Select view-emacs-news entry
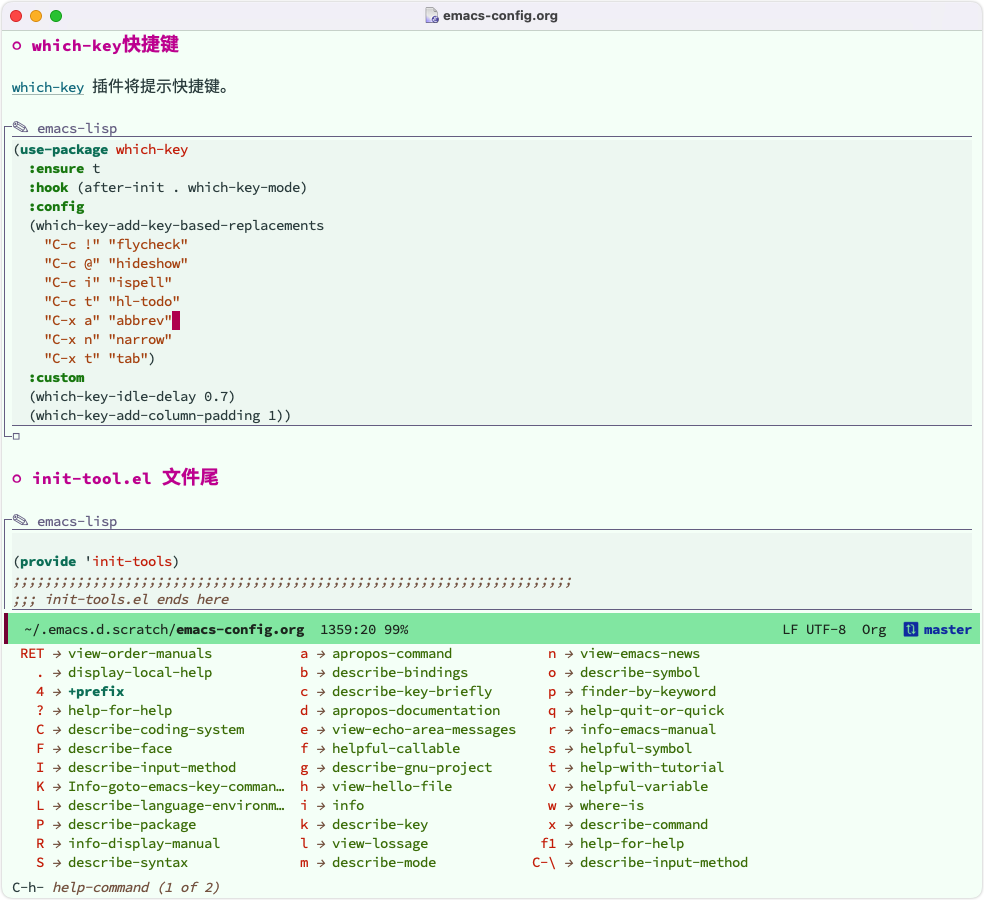This screenshot has width=984, height=900. click(x=639, y=653)
